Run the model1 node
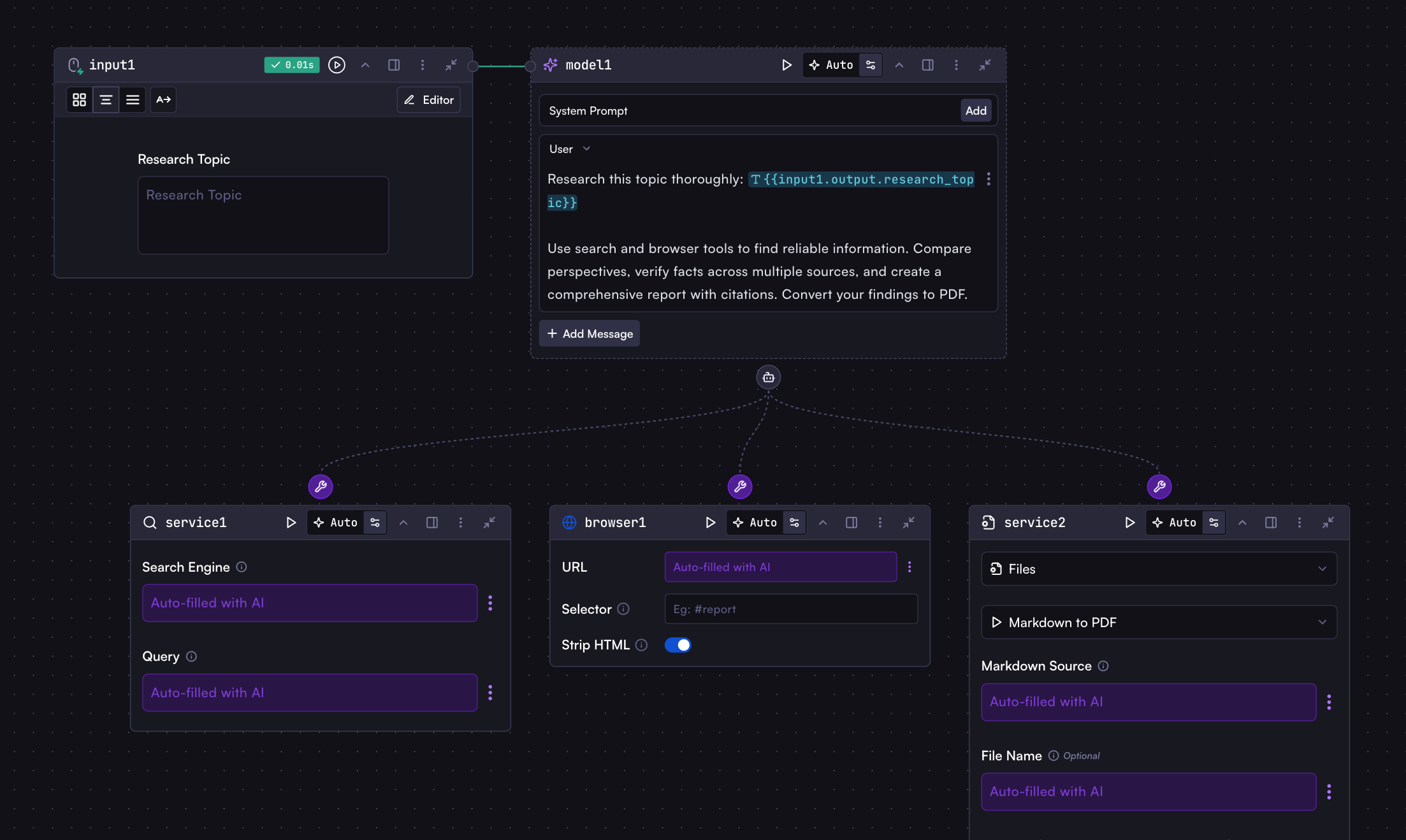The height and width of the screenshot is (840, 1406). coord(786,64)
